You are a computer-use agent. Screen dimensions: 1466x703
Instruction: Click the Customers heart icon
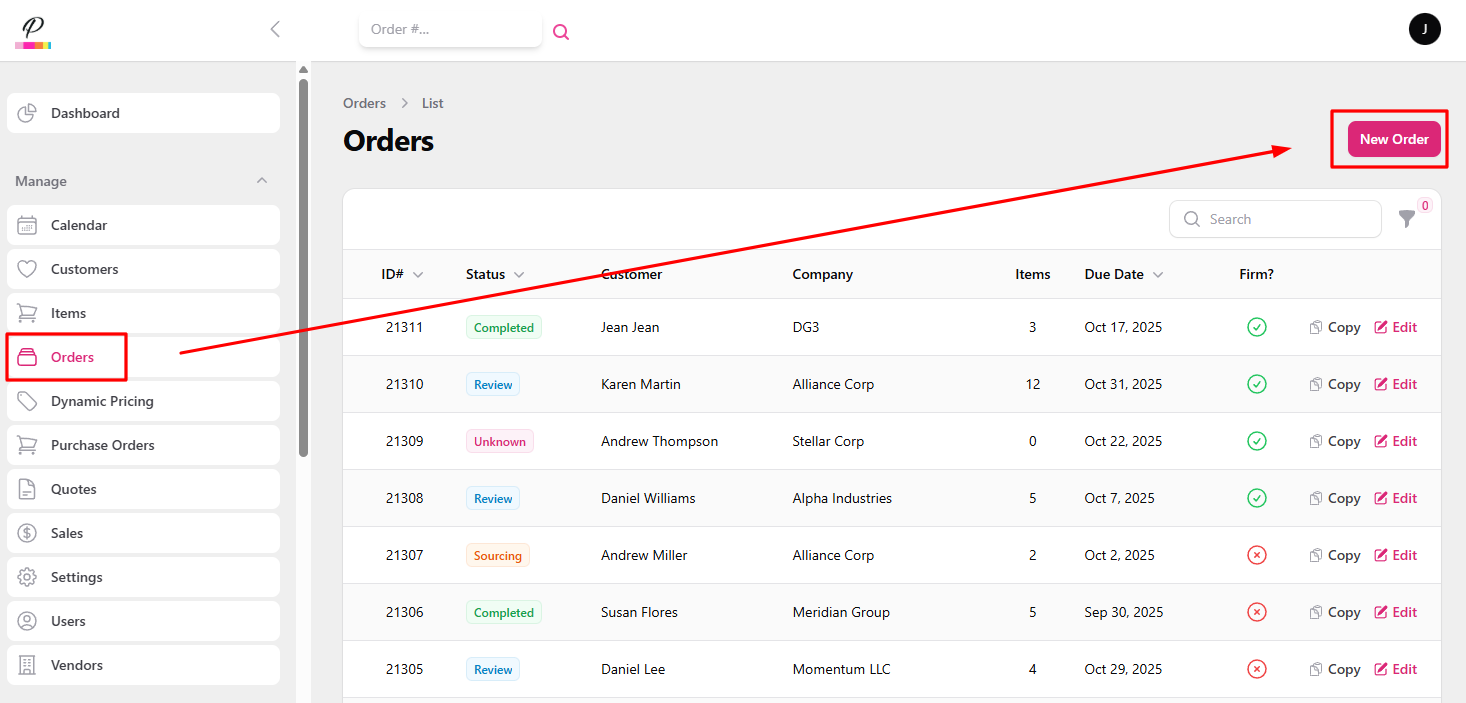point(28,269)
